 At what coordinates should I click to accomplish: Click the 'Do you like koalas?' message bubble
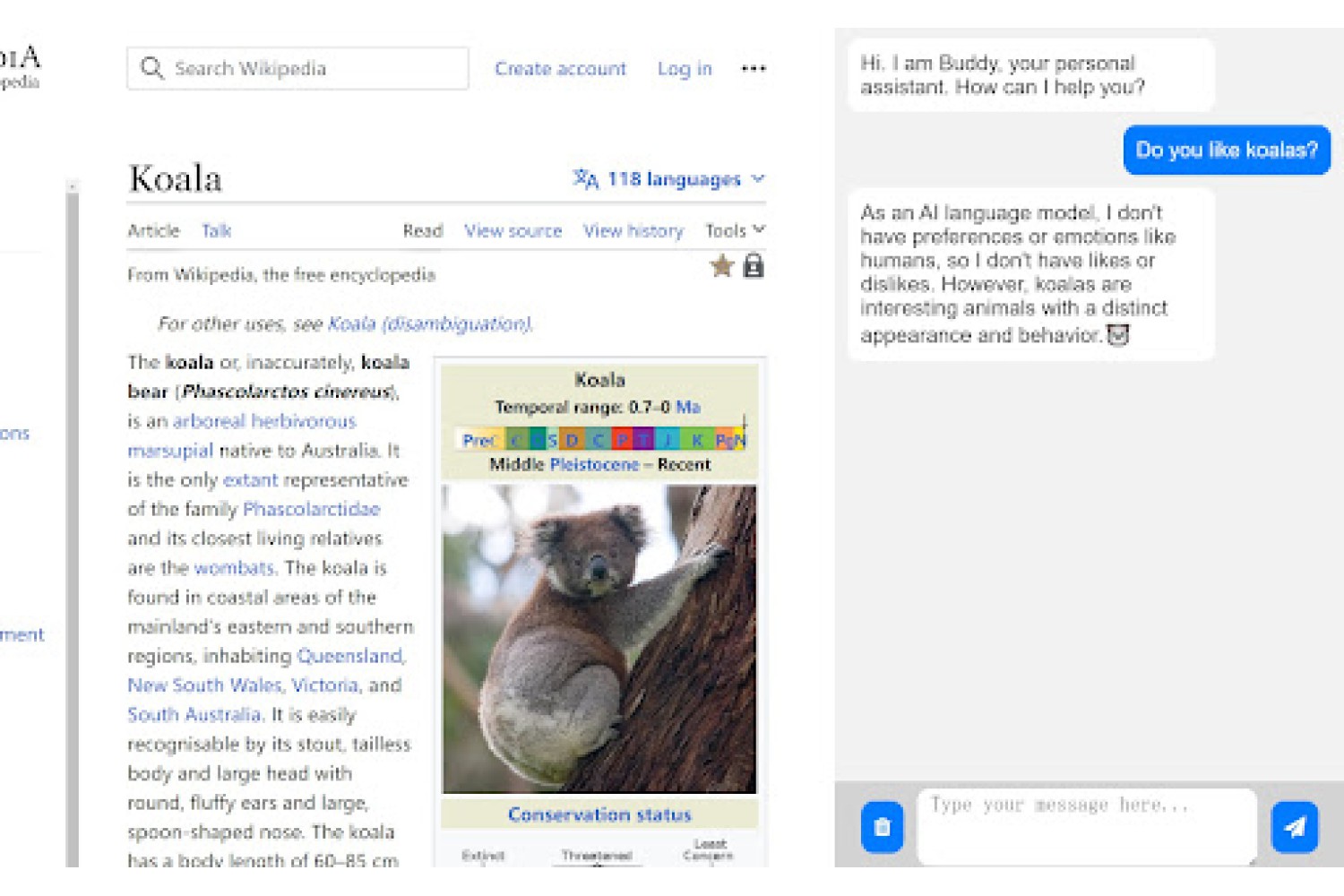click(x=1227, y=150)
